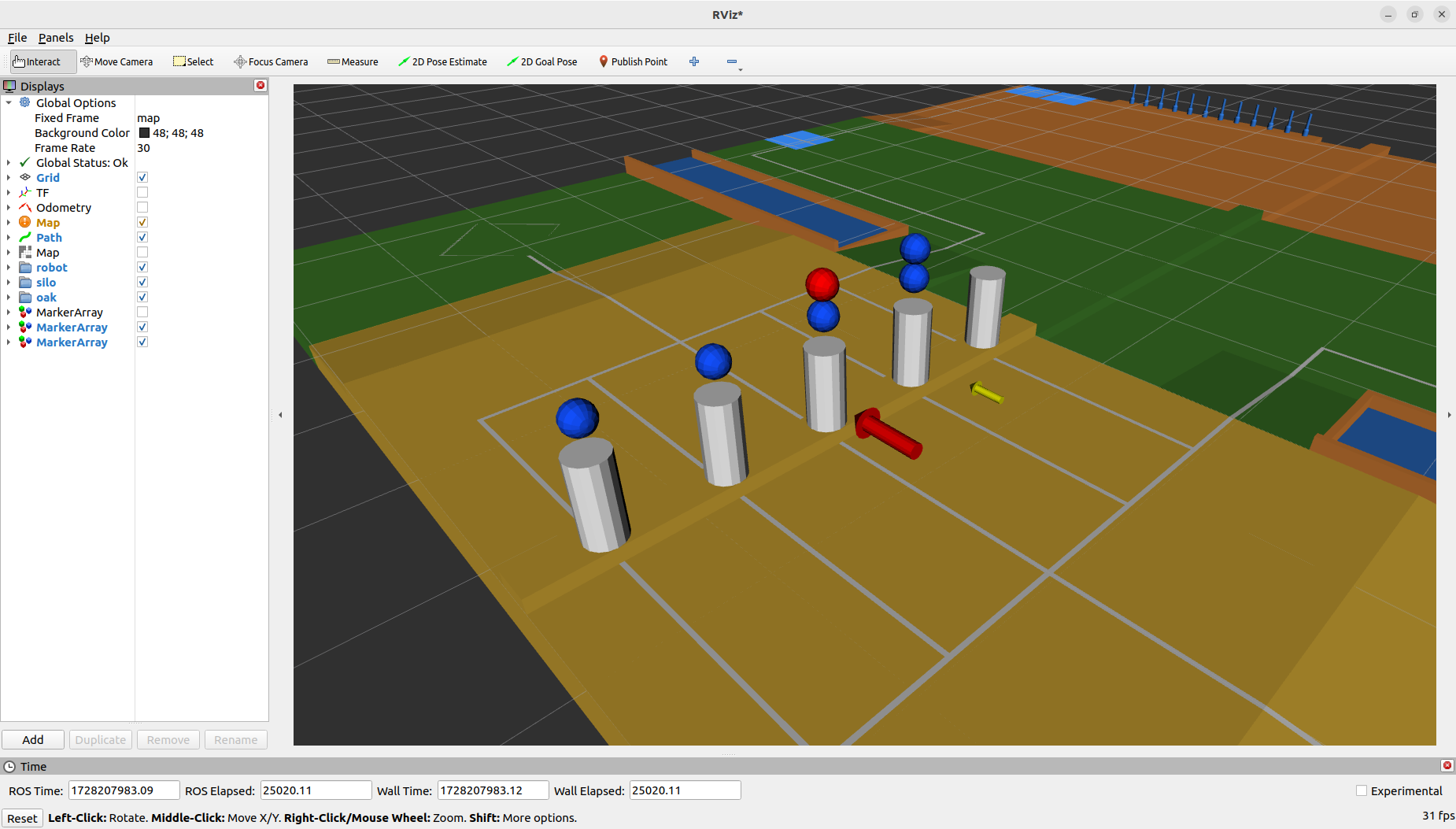Screen dimensions: 1456x829
Task: Activate the Focus Camera tool
Action: [271, 61]
